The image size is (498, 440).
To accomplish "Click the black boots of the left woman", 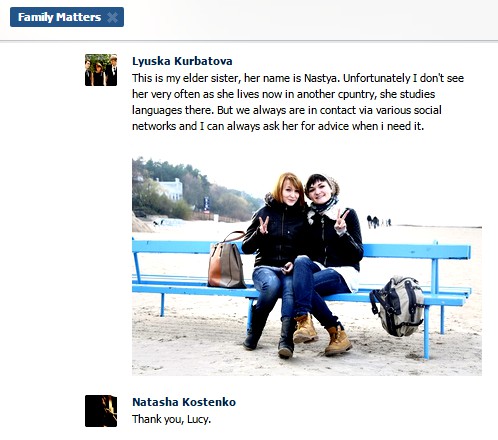I will tap(268, 337).
